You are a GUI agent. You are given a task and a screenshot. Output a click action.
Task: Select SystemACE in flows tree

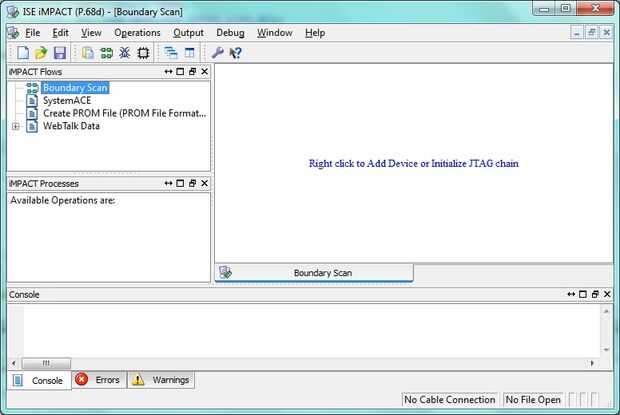coord(67,100)
